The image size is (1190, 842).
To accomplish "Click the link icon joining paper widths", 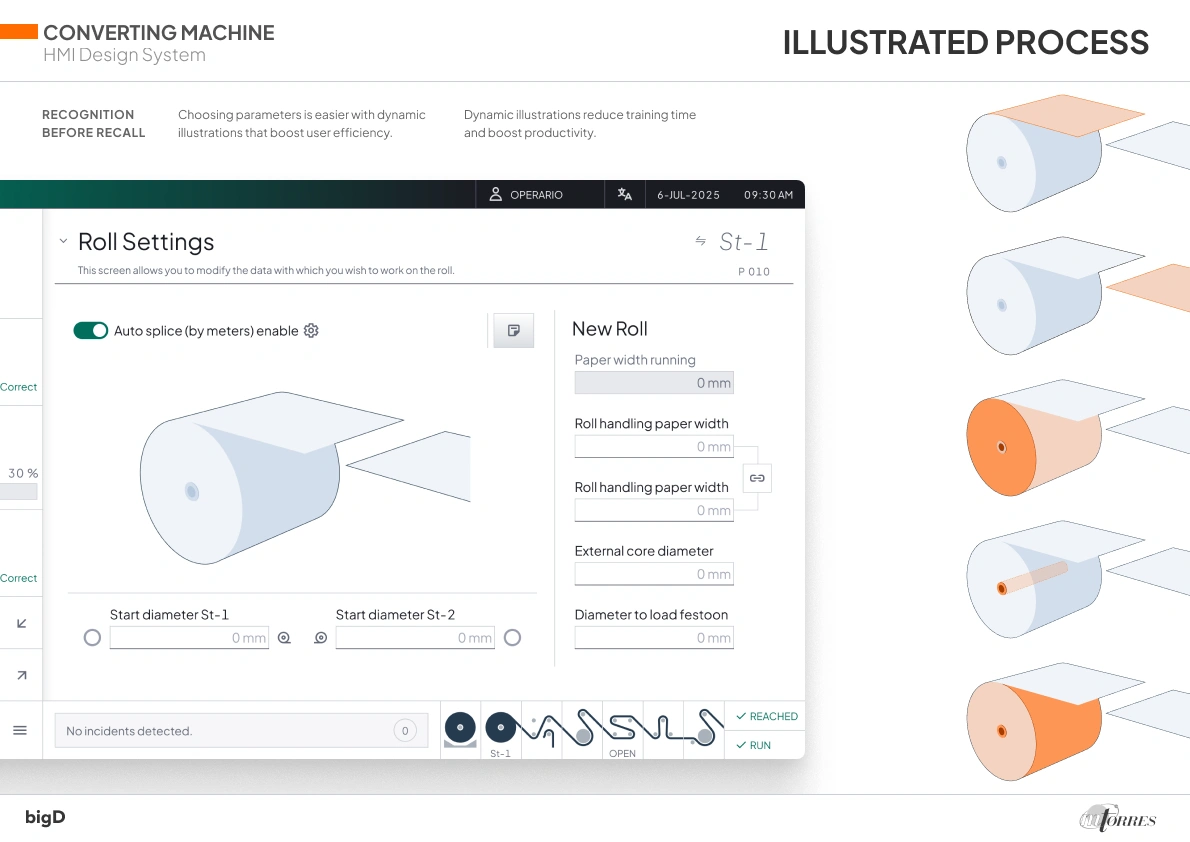I will click(757, 478).
